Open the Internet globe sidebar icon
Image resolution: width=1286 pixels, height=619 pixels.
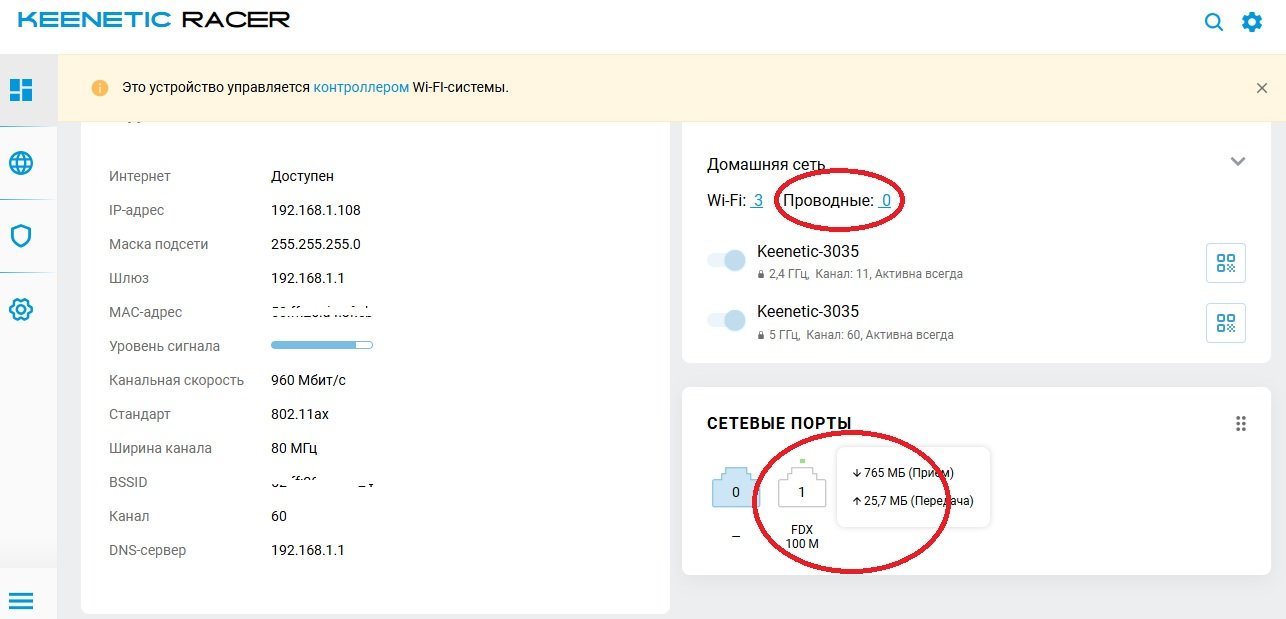[21, 163]
